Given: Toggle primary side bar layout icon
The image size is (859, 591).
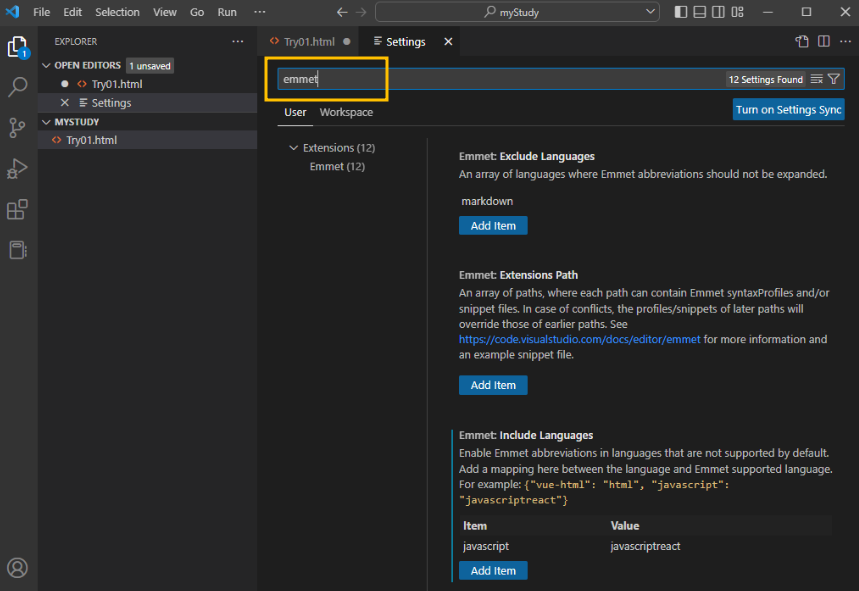Looking at the screenshot, I should [x=681, y=12].
